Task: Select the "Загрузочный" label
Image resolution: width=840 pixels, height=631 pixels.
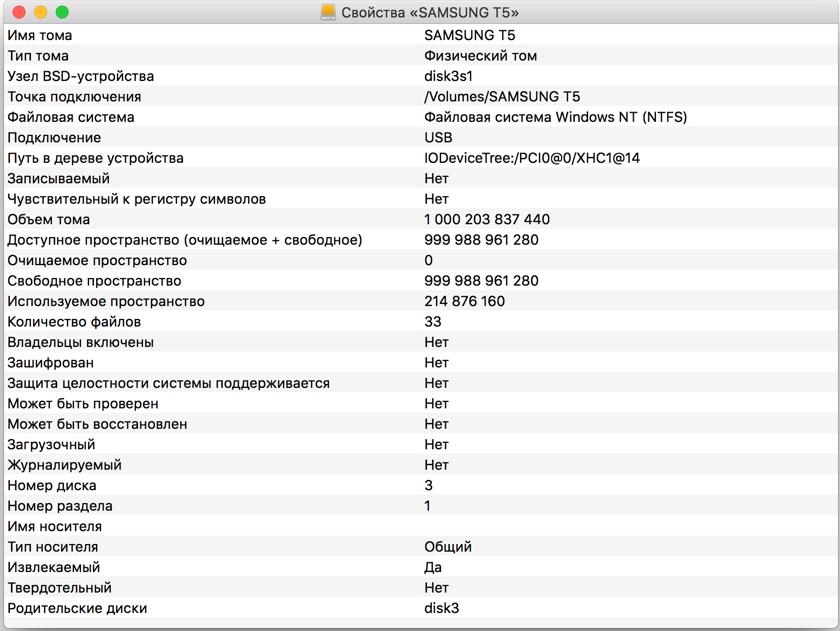Action: pos(51,445)
